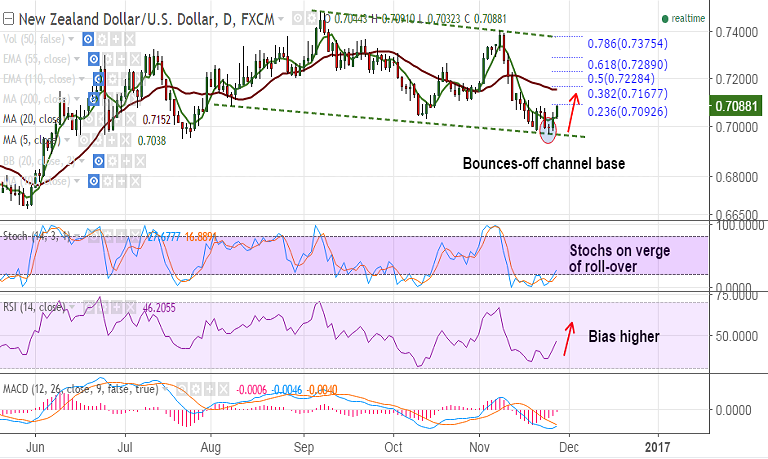Click the MACD histogram value -0.0006
The width and height of the screenshot is (768, 459).
coord(252,389)
